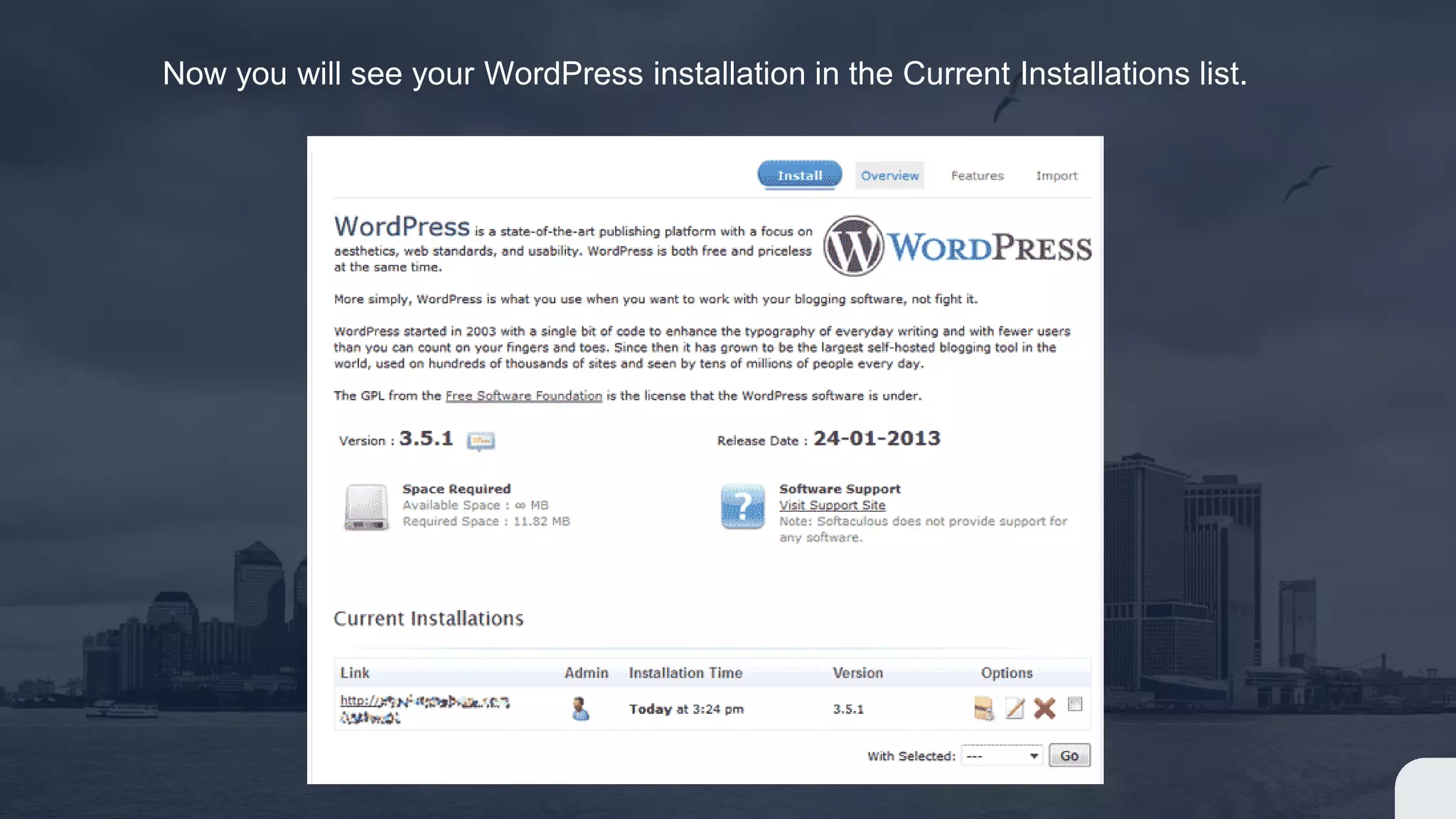The height and width of the screenshot is (819, 1456).
Task: Click the Go button
Action: click(x=1069, y=756)
